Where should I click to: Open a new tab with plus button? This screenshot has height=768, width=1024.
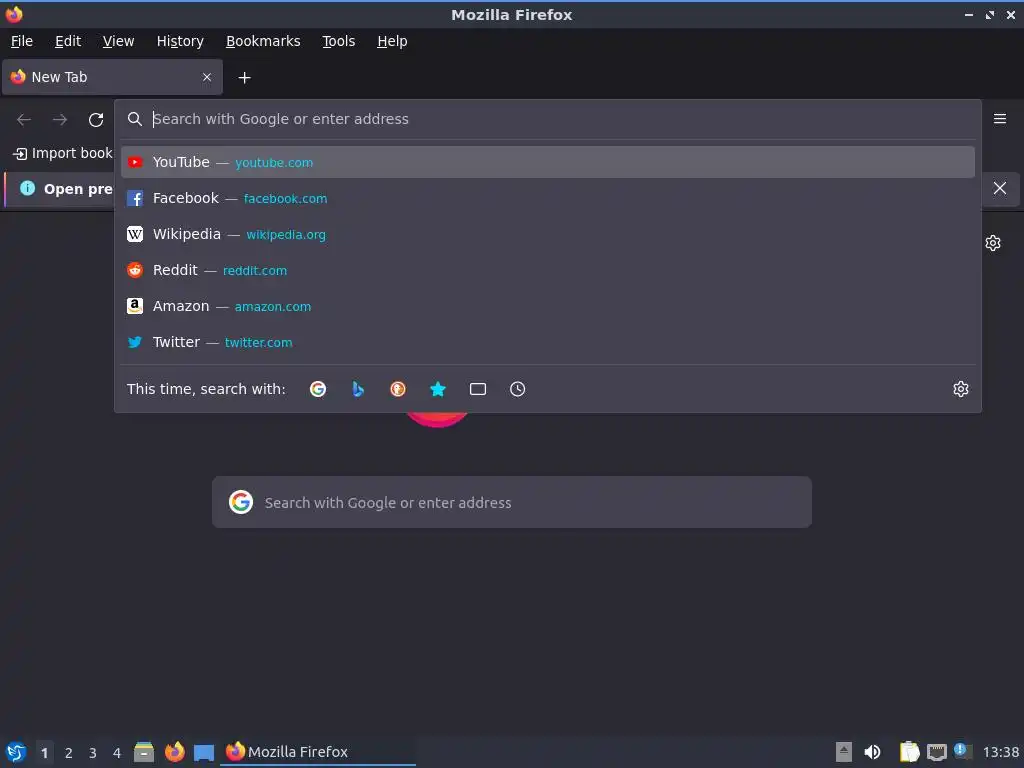(x=244, y=78)
